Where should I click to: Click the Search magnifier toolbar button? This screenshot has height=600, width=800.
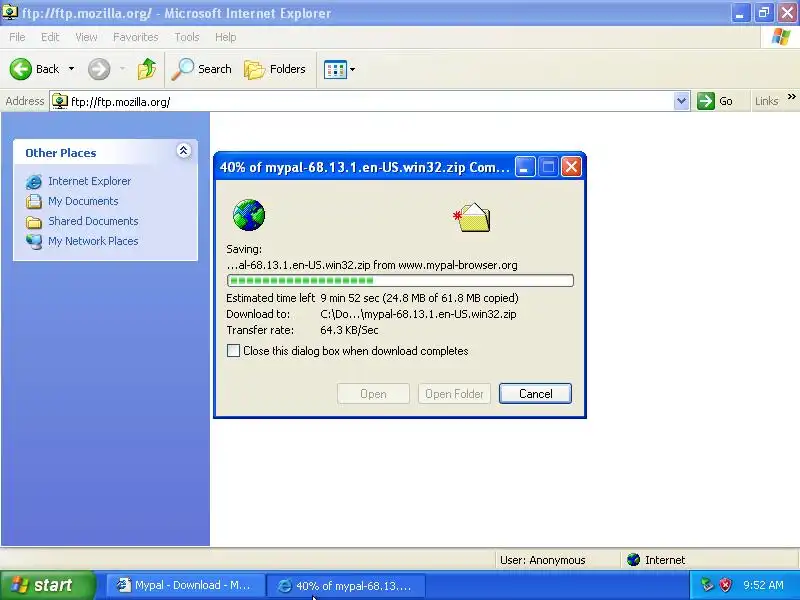point(202,69)
